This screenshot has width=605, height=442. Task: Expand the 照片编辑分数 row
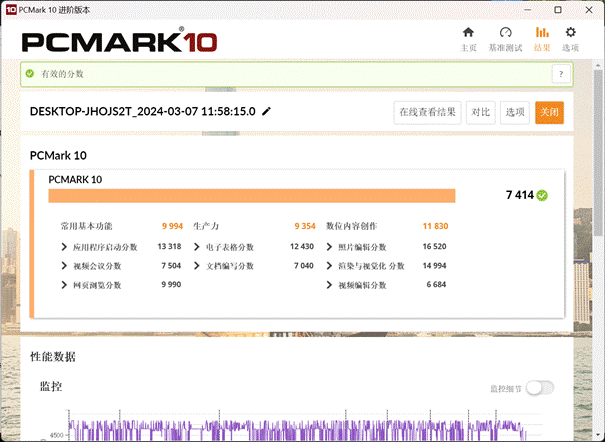[330, 247]
